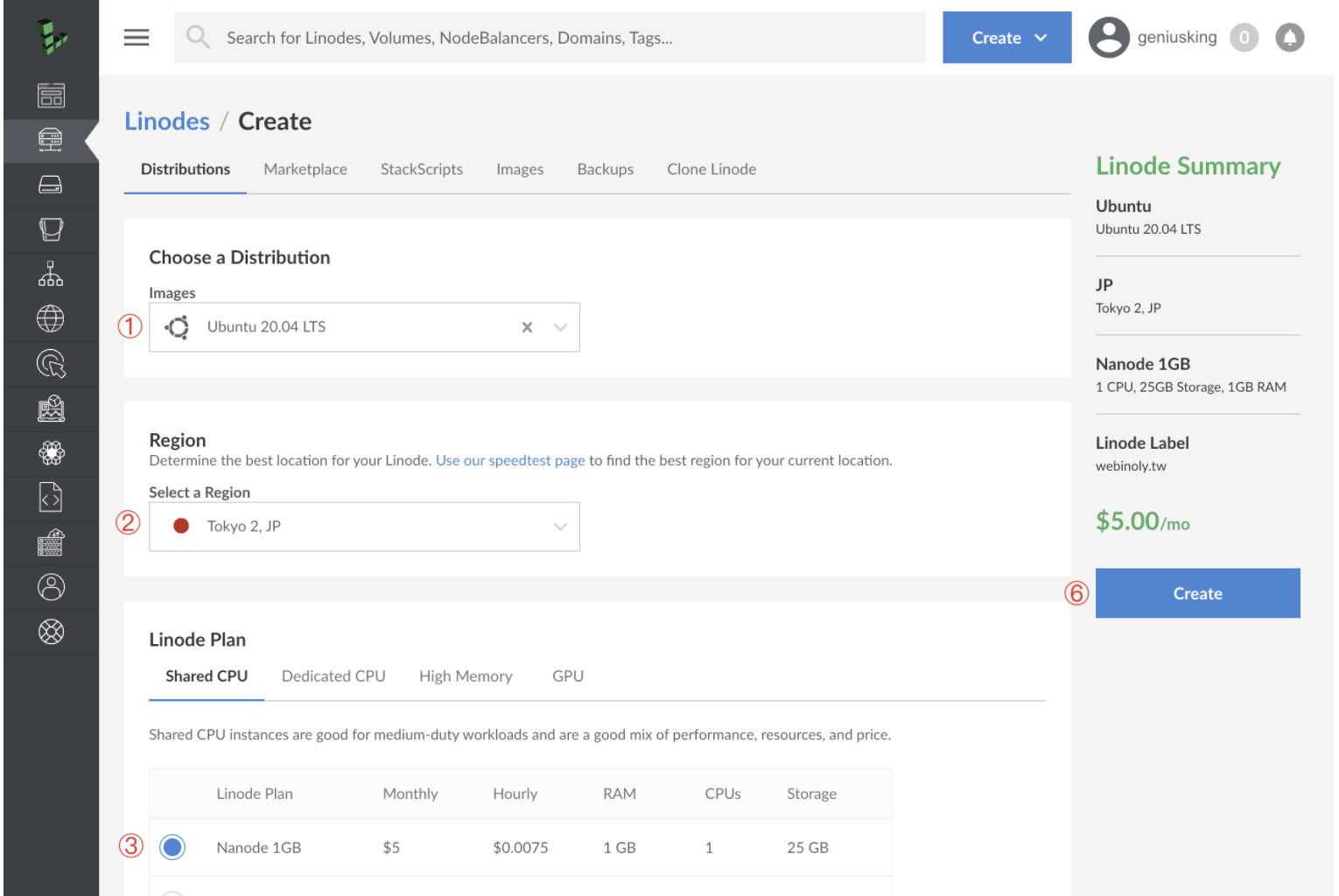Select the Nanode 1GB plan radio button

[x=172, y=847]
